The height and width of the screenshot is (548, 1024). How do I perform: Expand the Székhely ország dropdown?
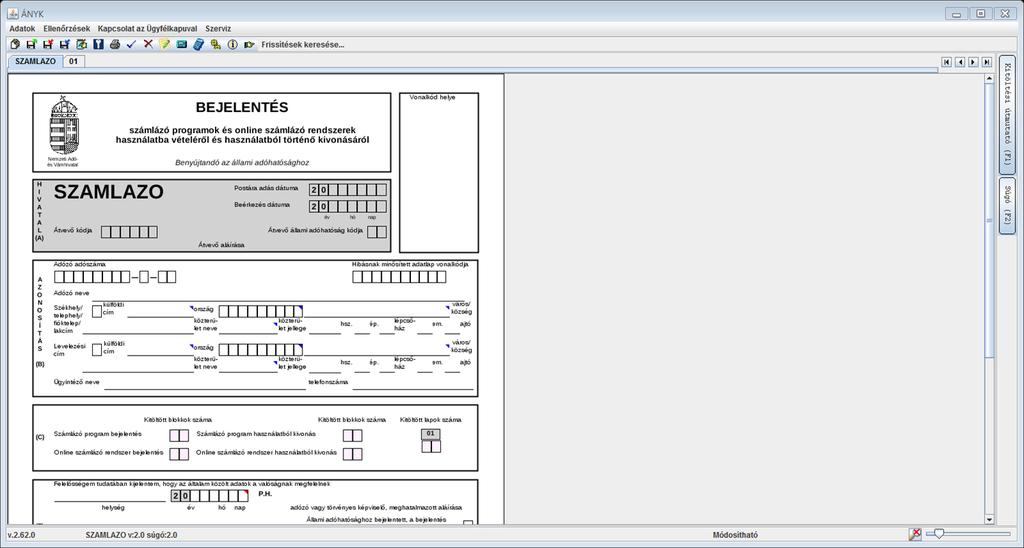point(191,307)
